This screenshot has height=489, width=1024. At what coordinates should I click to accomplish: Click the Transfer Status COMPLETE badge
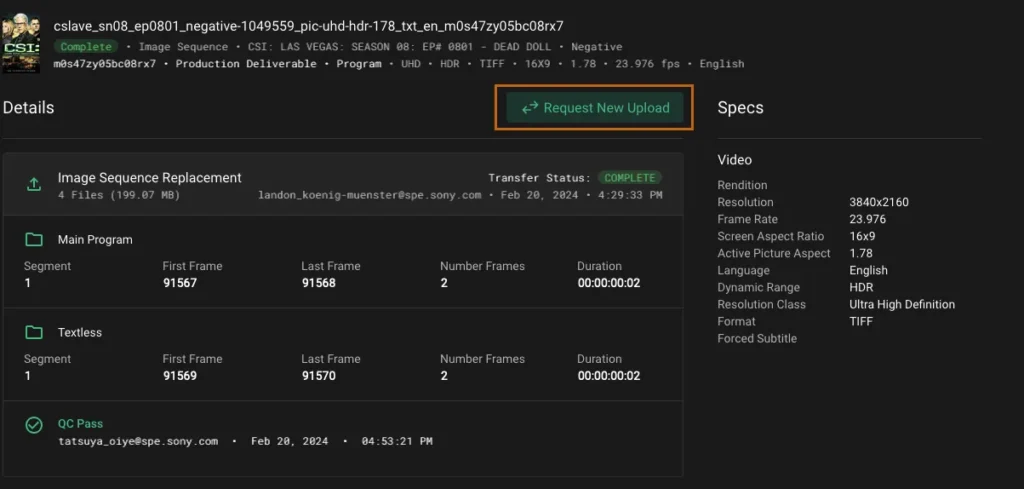629,178
